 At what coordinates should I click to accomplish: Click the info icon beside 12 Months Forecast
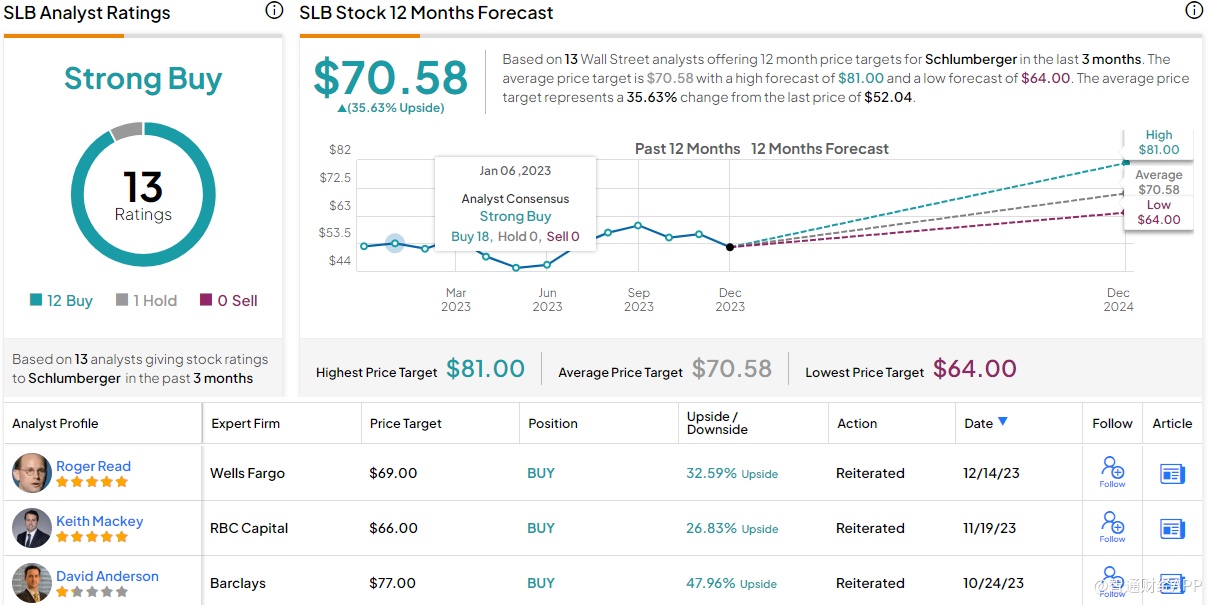click(1193, 11)
